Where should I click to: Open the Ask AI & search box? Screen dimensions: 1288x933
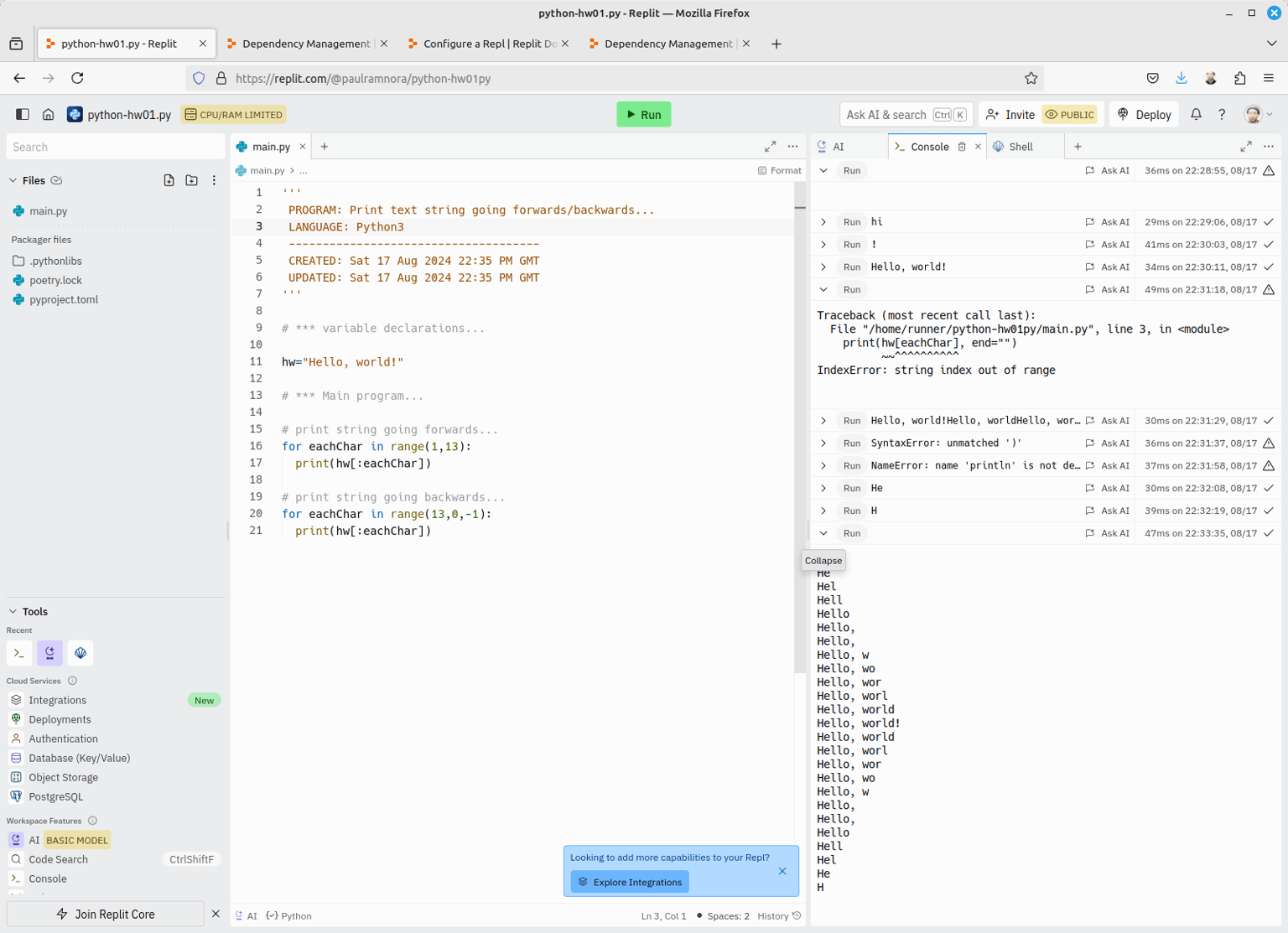[x=906, y=115]
